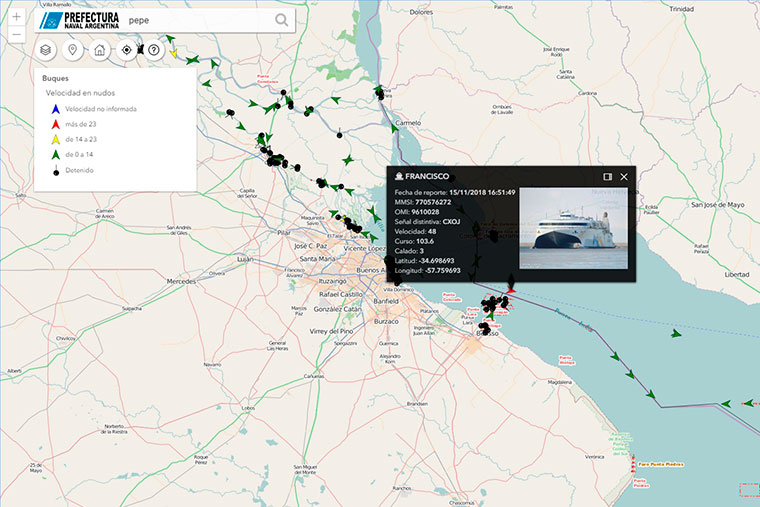Click the yellow 'de 14 a 23' arrow

pos(55,139)
